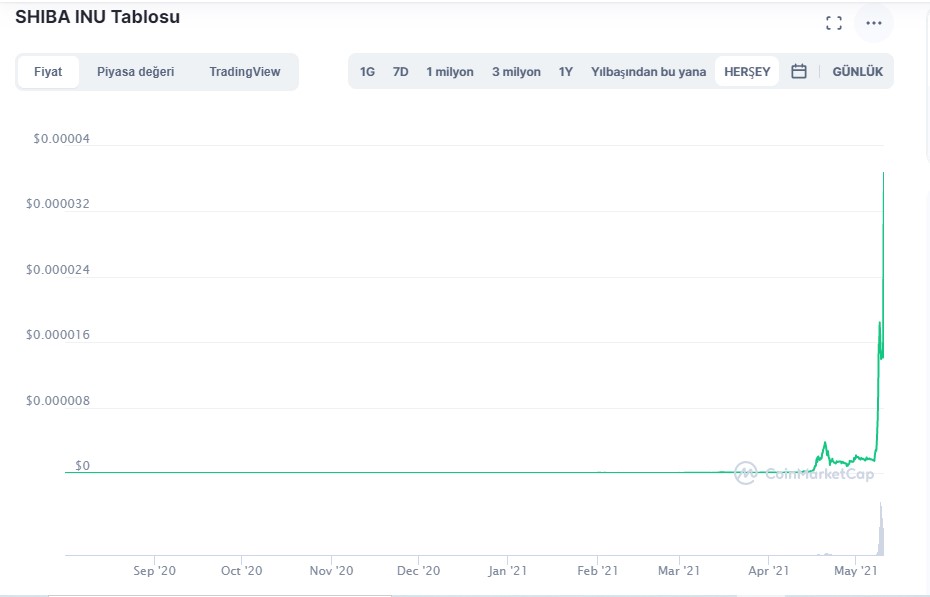
Task: Switch to Piyasa değeri tab
Action: click(135, 72)
